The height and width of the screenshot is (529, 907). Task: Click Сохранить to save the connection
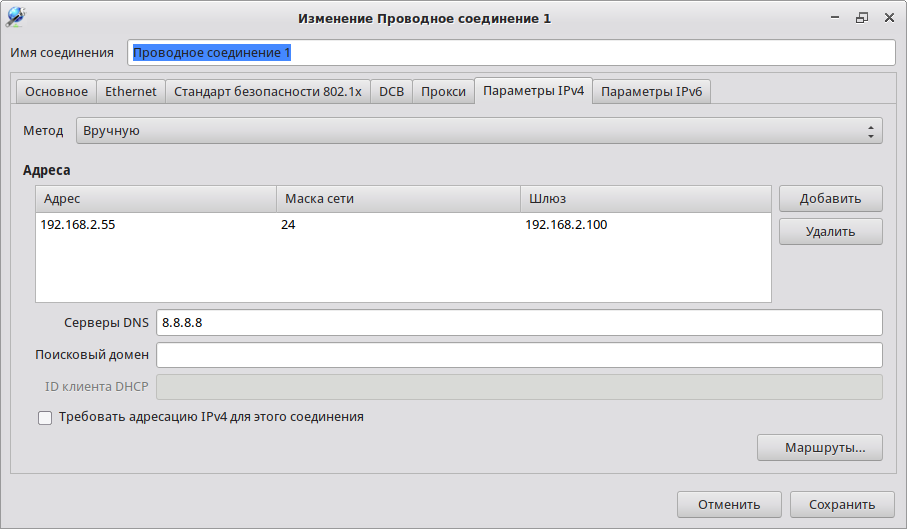click(841, 504)
